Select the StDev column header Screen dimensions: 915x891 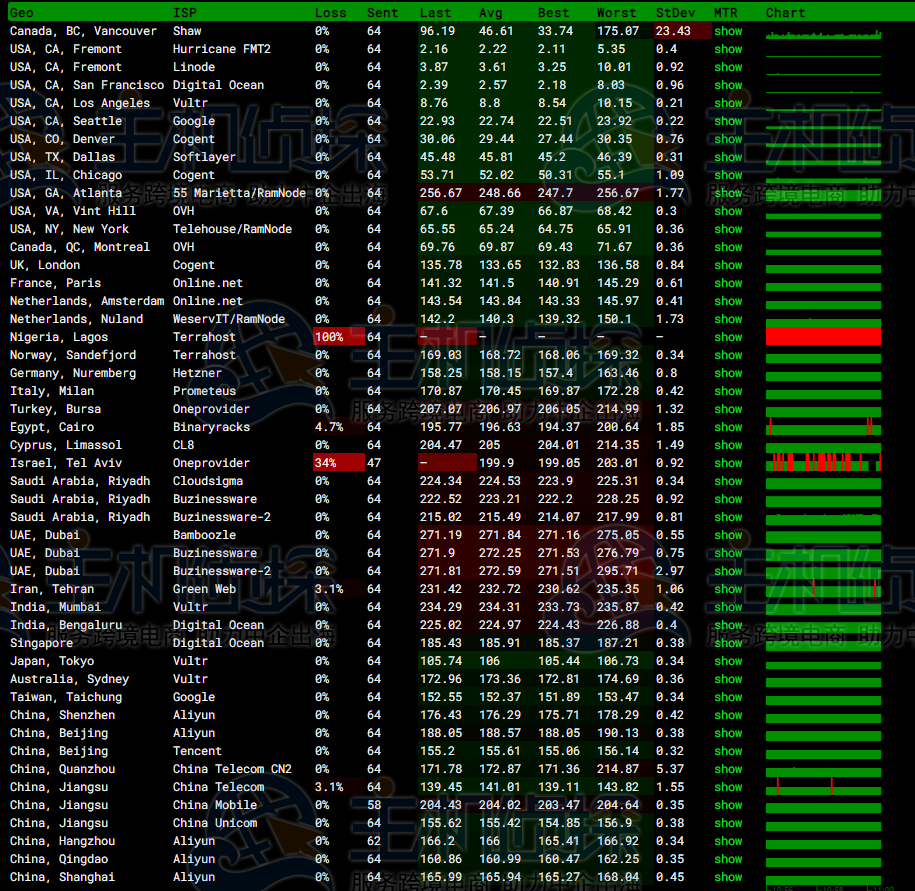click(677, 13)
